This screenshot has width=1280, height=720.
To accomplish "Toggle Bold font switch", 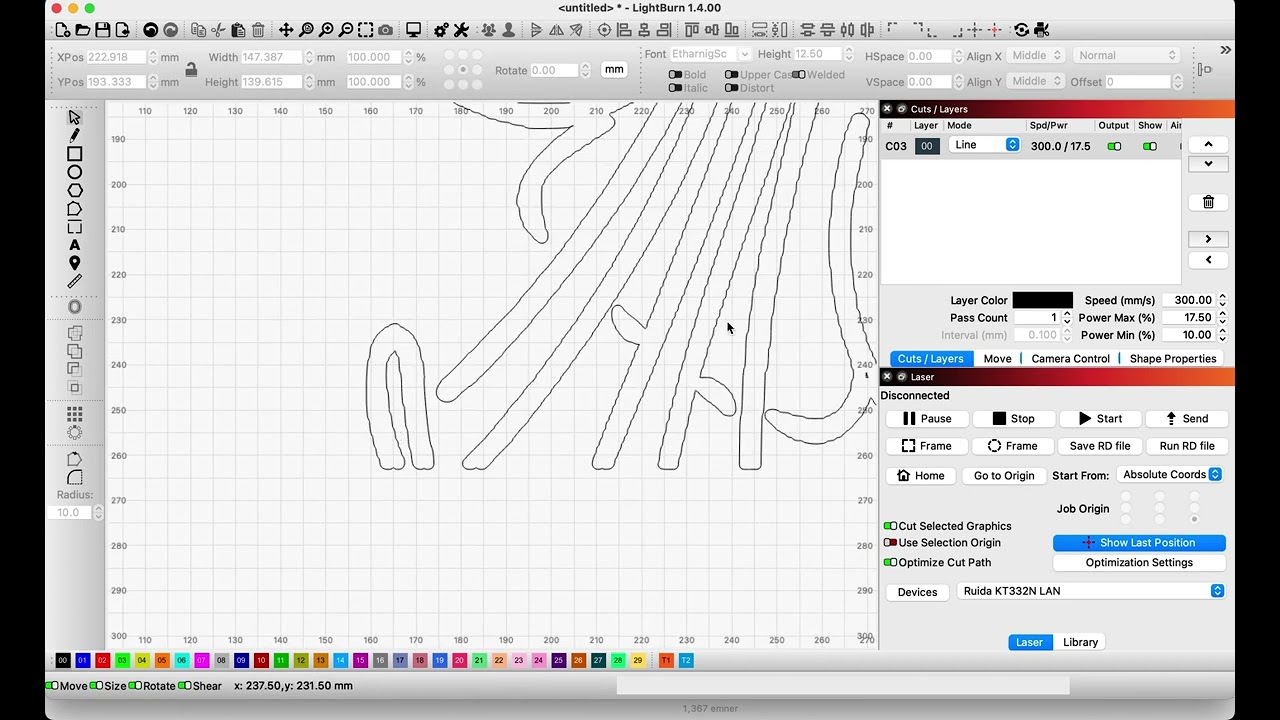I will pos(675,75).
